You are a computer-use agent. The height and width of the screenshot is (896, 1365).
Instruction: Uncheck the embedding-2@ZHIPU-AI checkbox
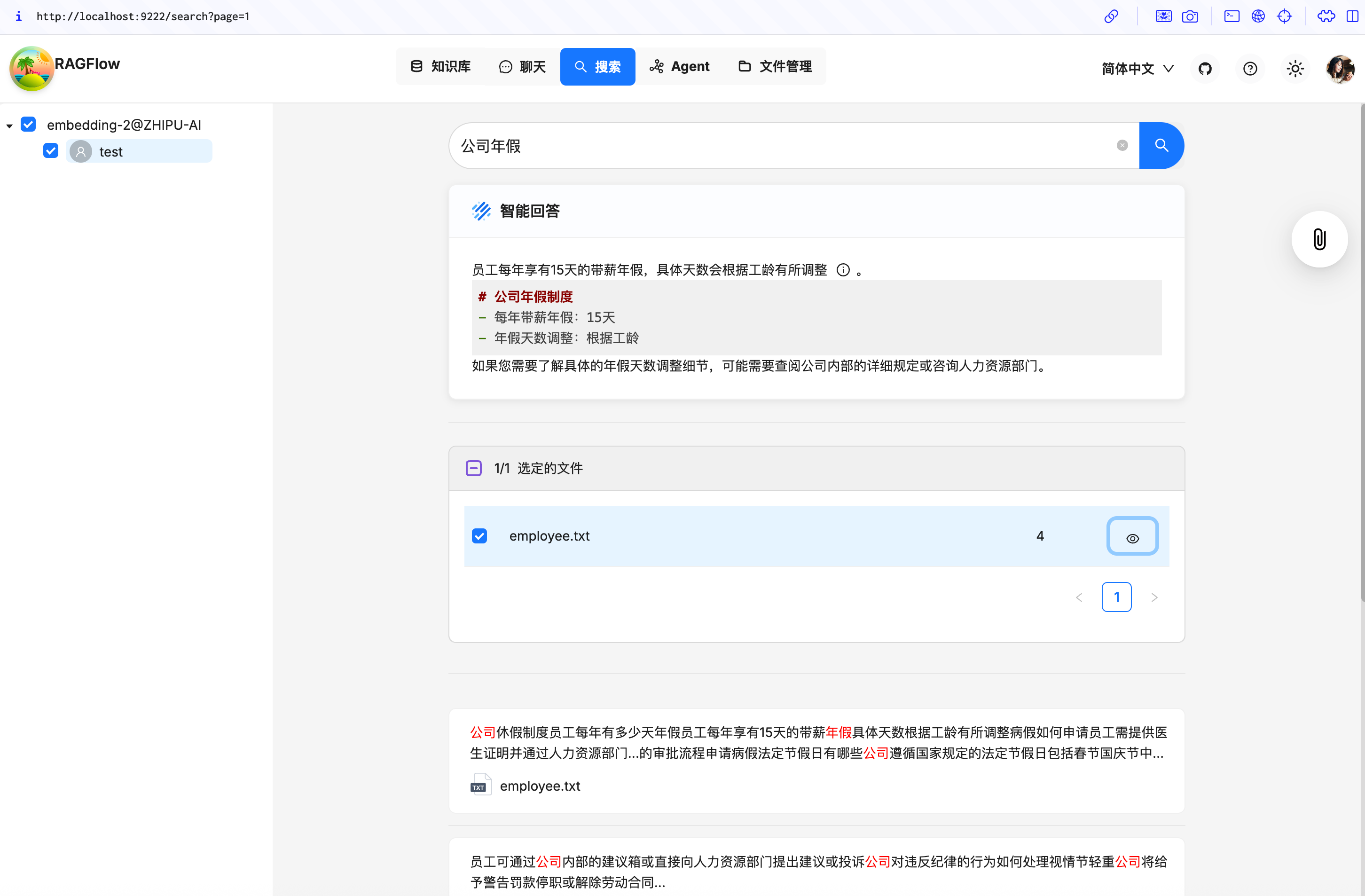[x=28, y=125]
